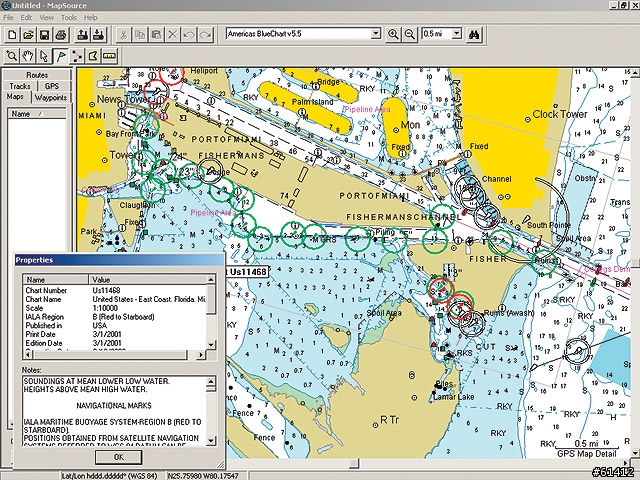The width and height of the screenshot is (640, 480).
Task: Select the arrow Selection tool
Action: (x=44, y=56)
